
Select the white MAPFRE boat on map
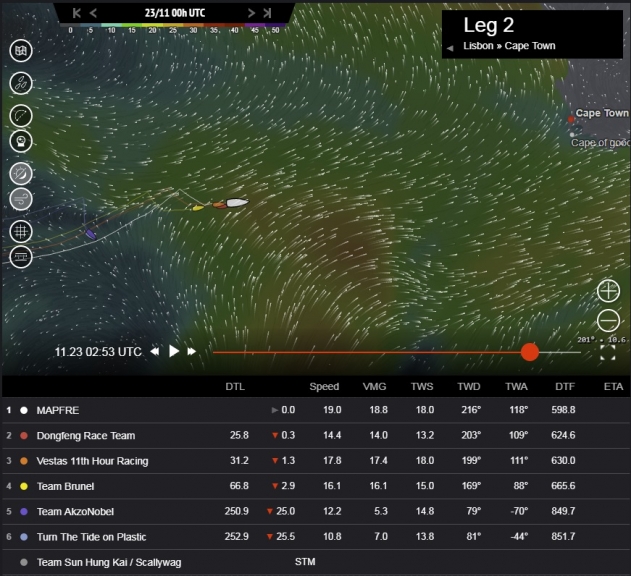pos(237,202)
